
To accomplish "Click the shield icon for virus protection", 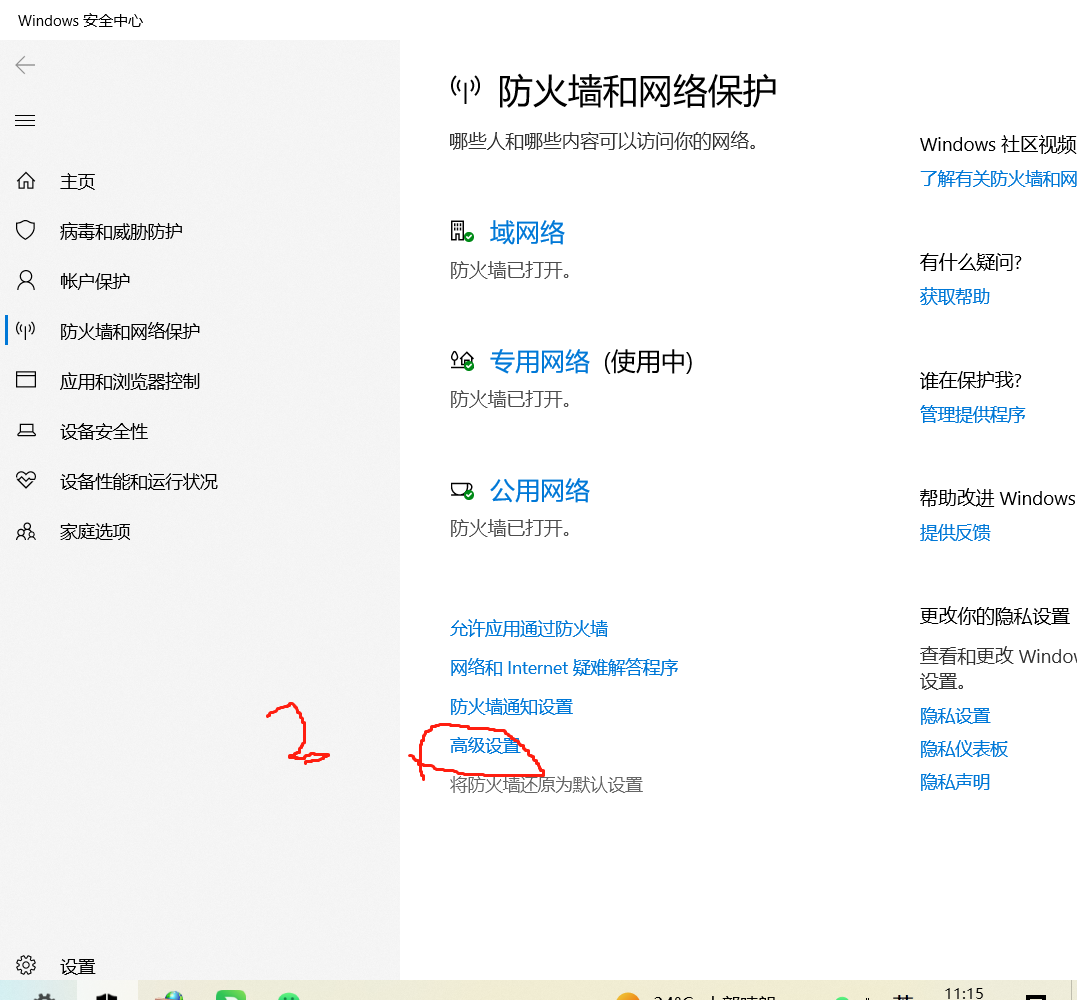I will pyautogui.click(x=26, y=230).
